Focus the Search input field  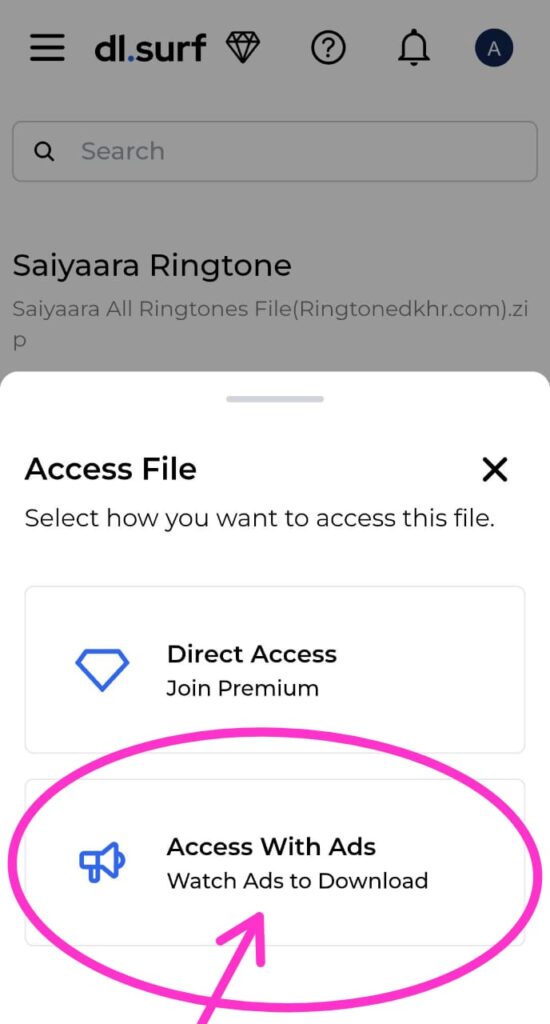(275, 152)
